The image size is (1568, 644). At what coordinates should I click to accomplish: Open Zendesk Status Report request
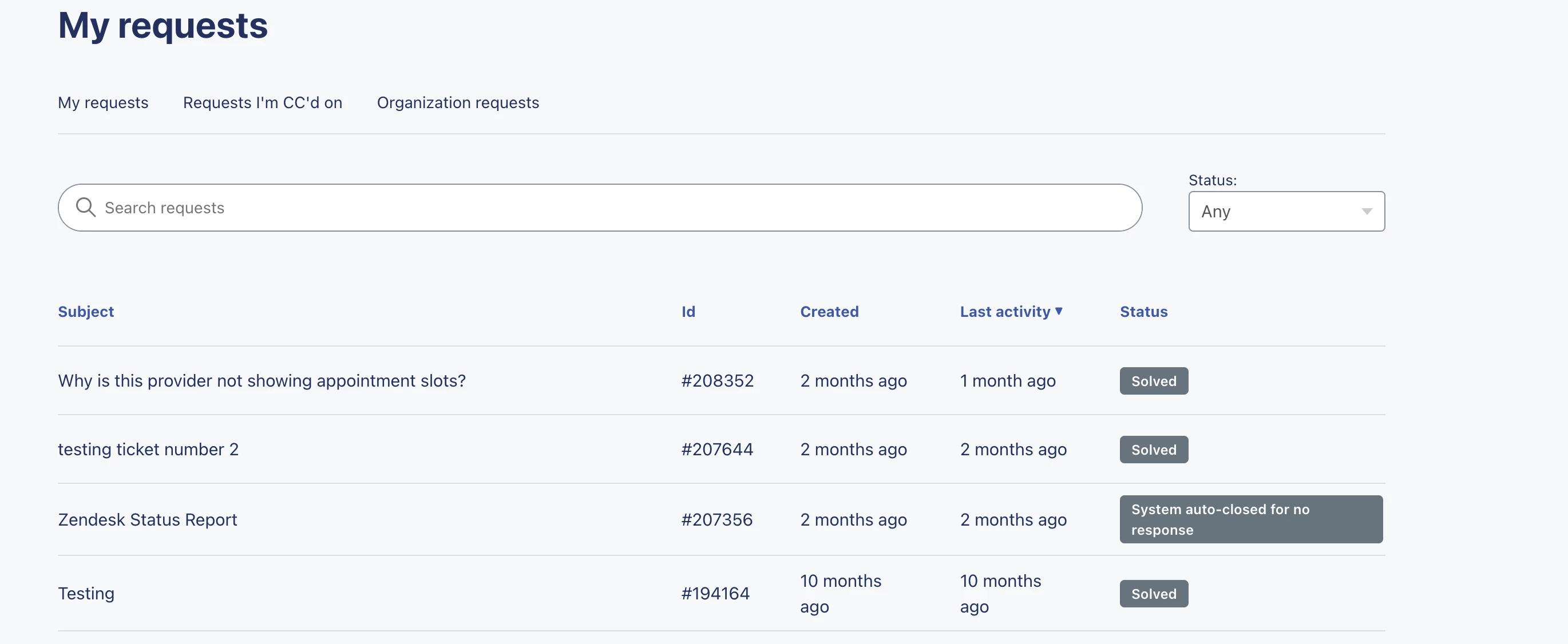(147, 520)
